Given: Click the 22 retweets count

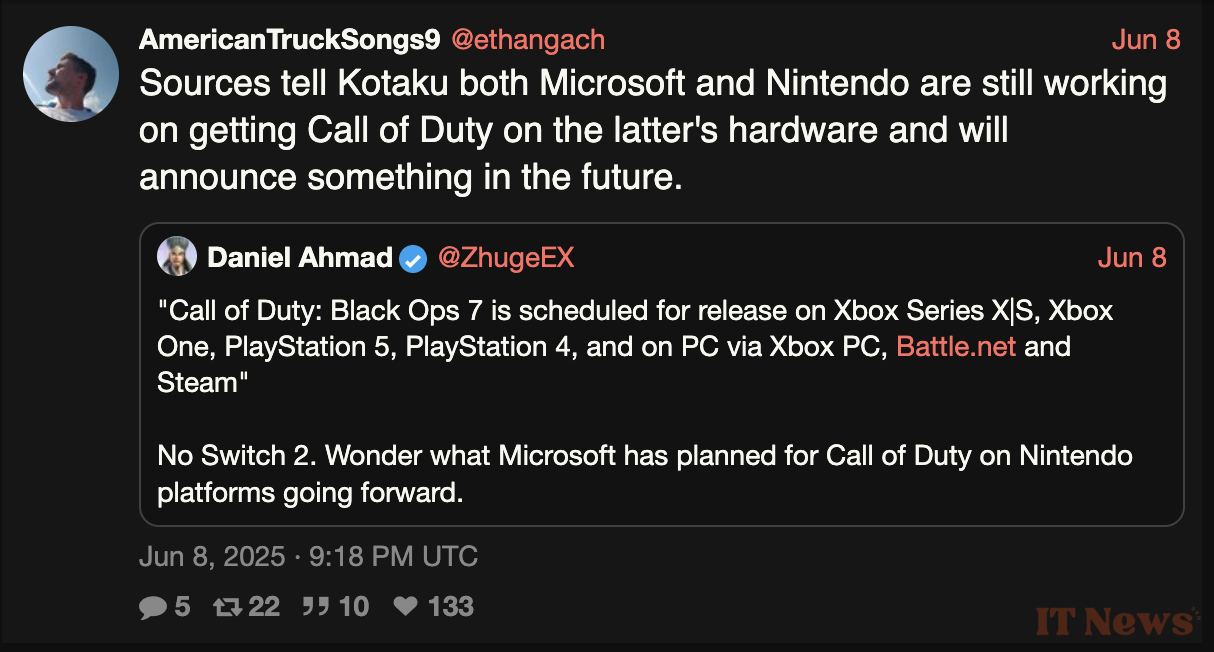Looking at the screenshot, I should (x=264, y=607).
